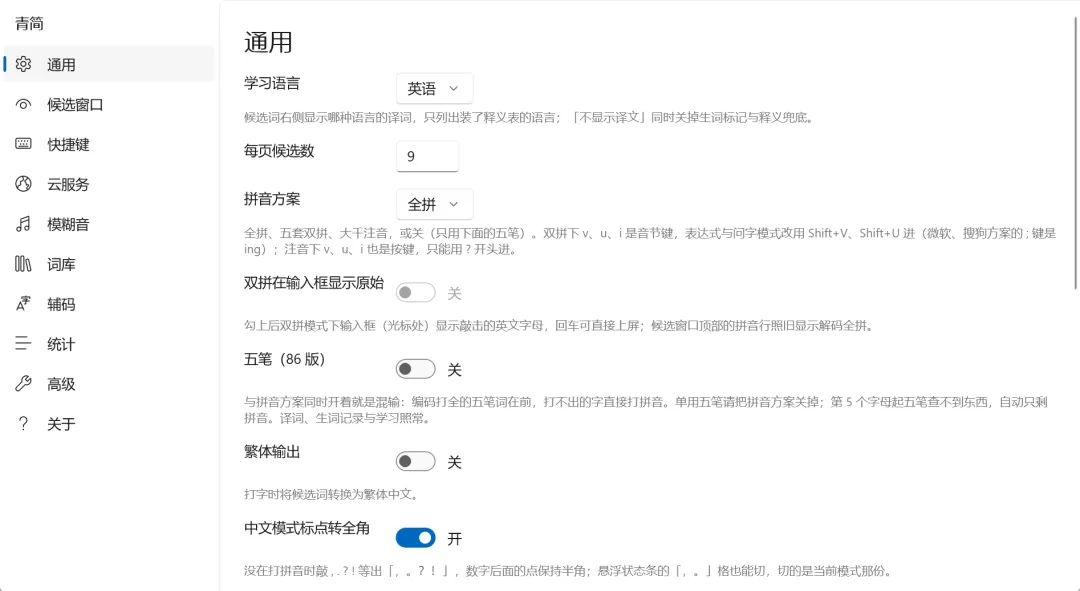This screenshot has height=591, width=1080.
Task: Click the music note icon for 模糊音
Action: [23, 224]
